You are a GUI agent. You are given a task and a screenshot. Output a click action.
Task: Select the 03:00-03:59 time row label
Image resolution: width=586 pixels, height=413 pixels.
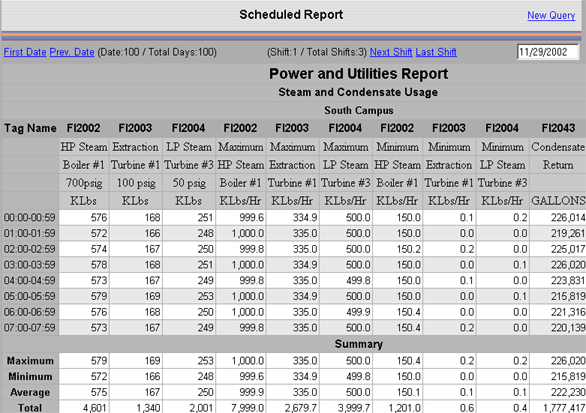[30, 265]
